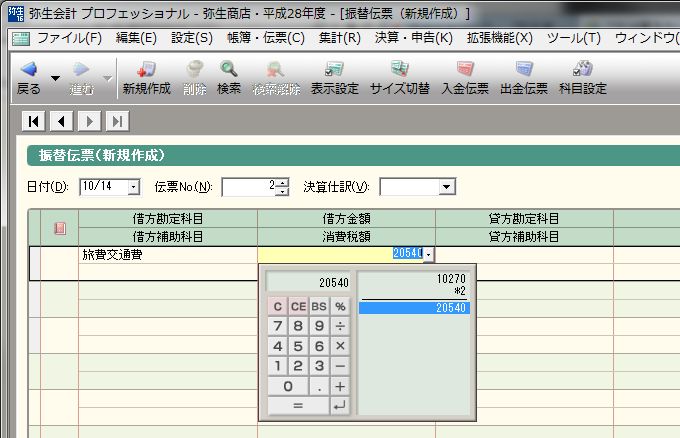Click calculator digit 7
The image size is (680, 438).
pos(278,326)
